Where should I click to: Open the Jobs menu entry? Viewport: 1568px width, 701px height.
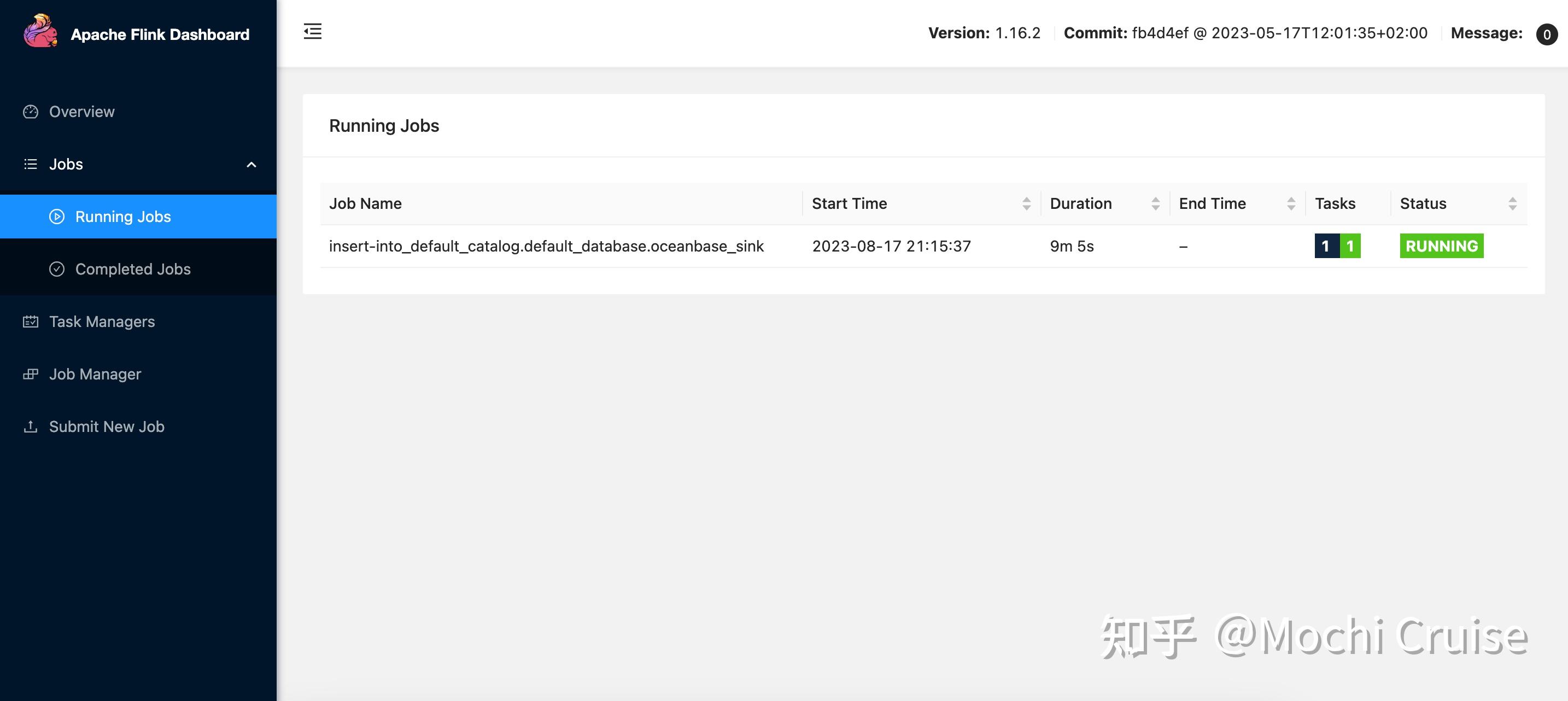click(65, 164)
